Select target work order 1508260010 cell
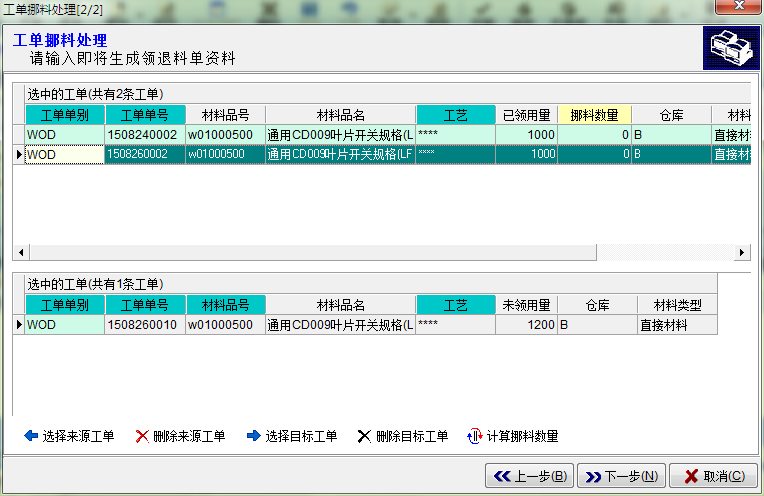Viewport: 764px width, 496px height. tap(145, 324)
